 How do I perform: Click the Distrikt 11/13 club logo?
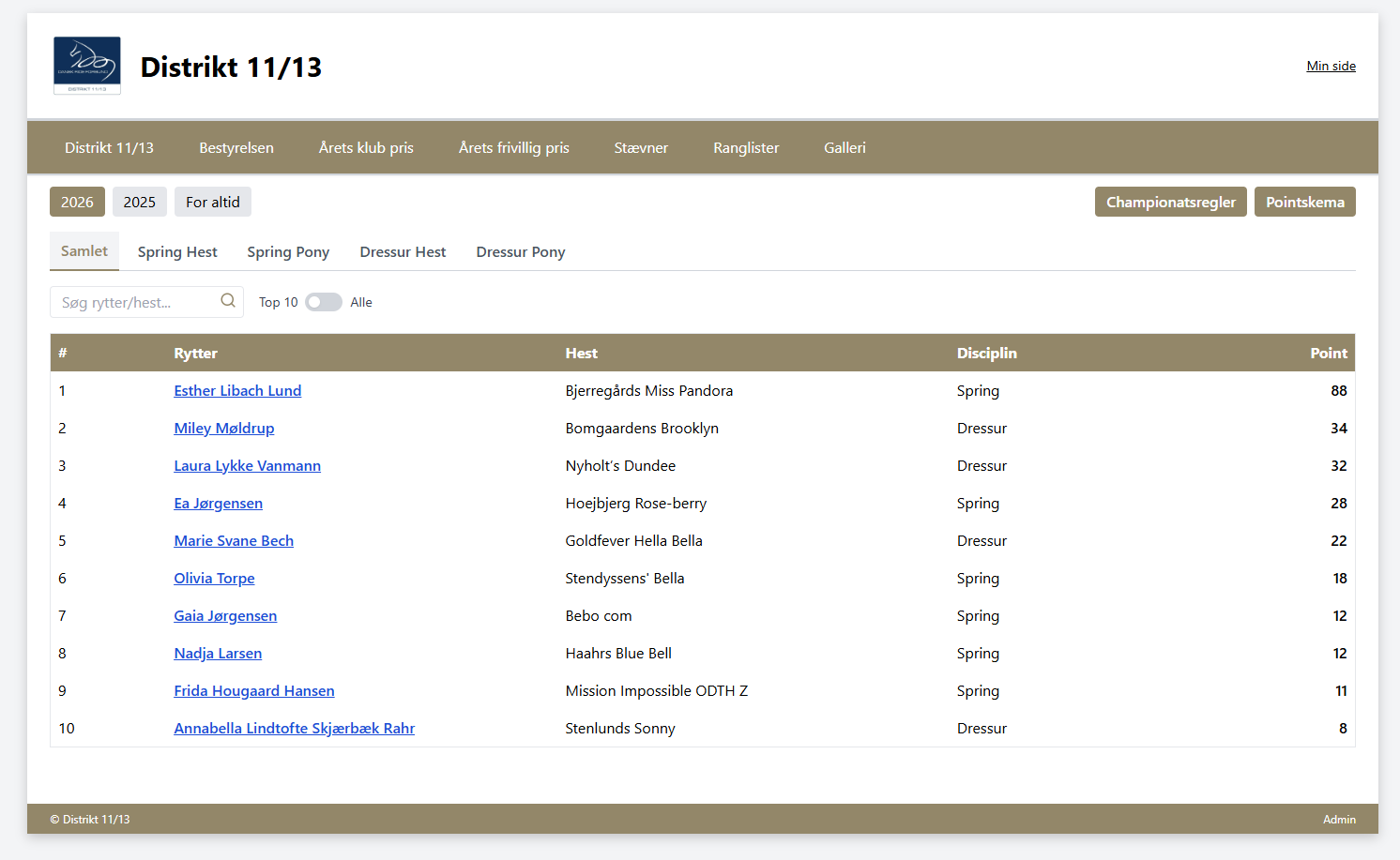[86, 65]
